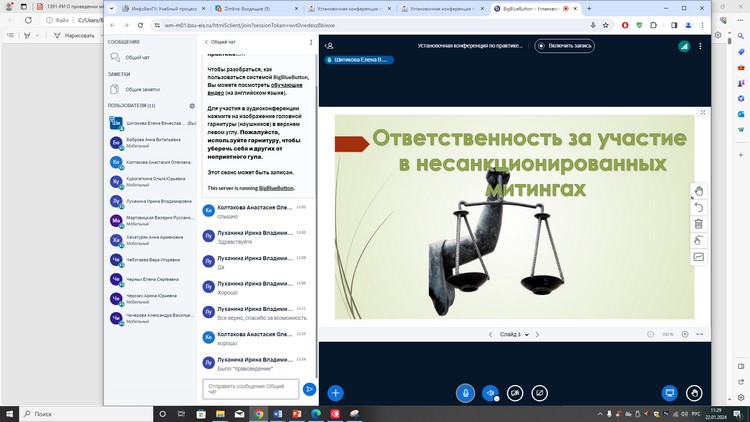Open Общий чат in the sidebar
The width and height of the screenshot is (750, 422).
pyautogui.click(x=138, y=58)
